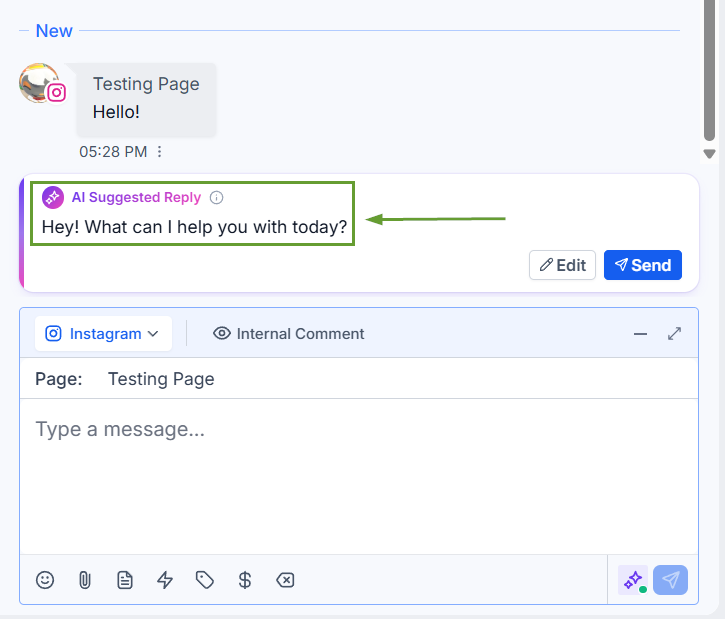
Task: Click the AI Suggested Reply heading
Action: (x=136, y=197)
